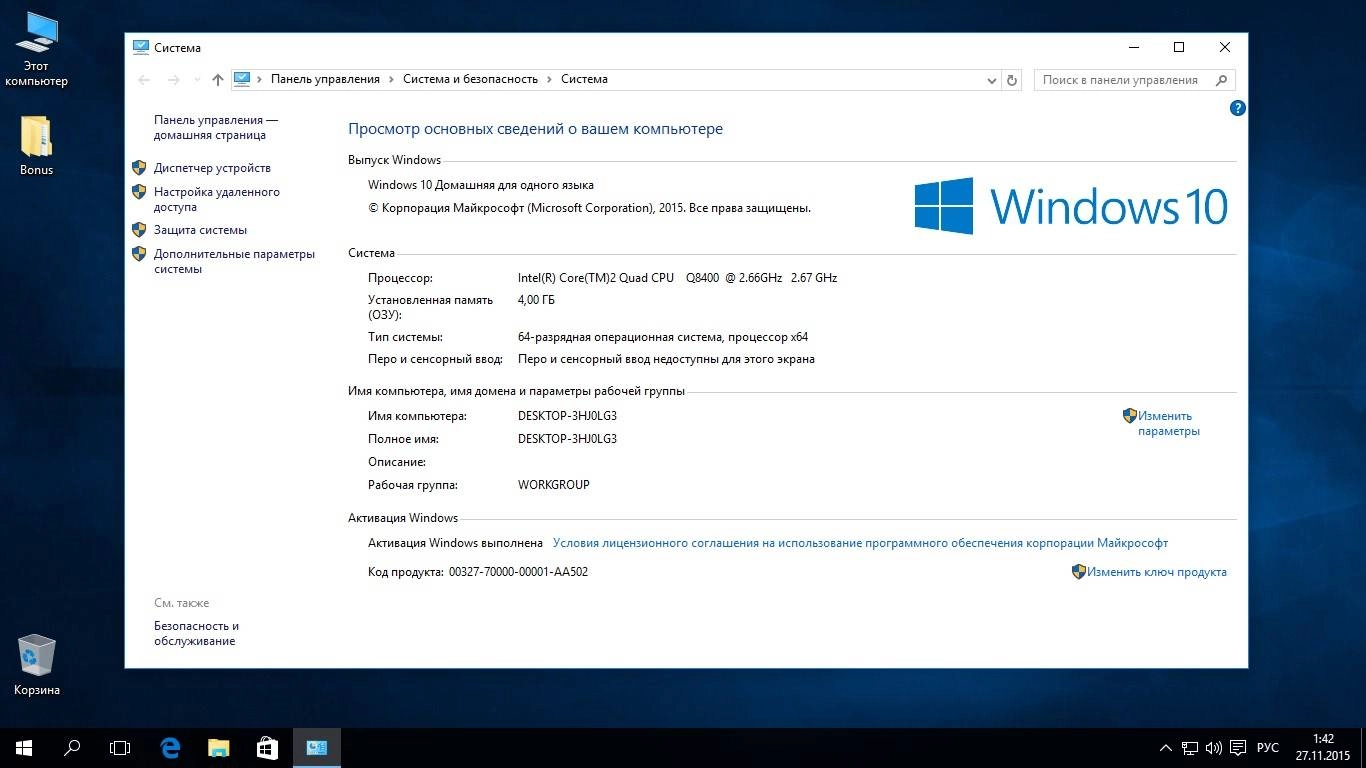
Task: Open Windows Store from taskbar
Action: pos(266,747)
